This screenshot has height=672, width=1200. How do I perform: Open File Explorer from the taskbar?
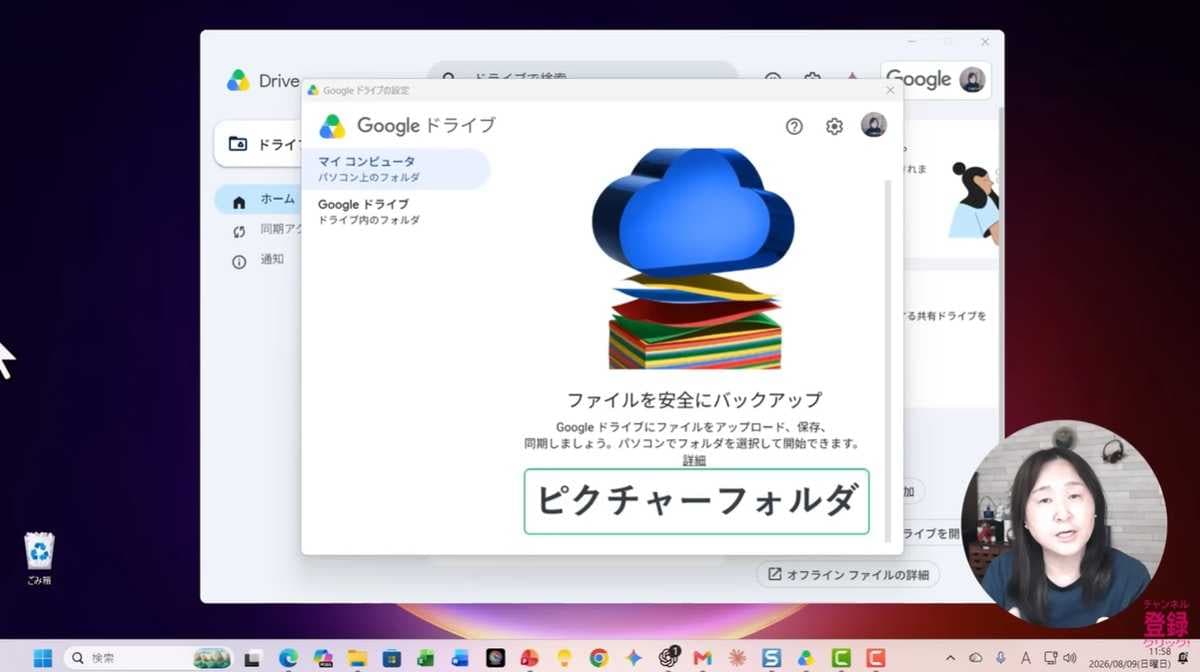pos(358,658)
